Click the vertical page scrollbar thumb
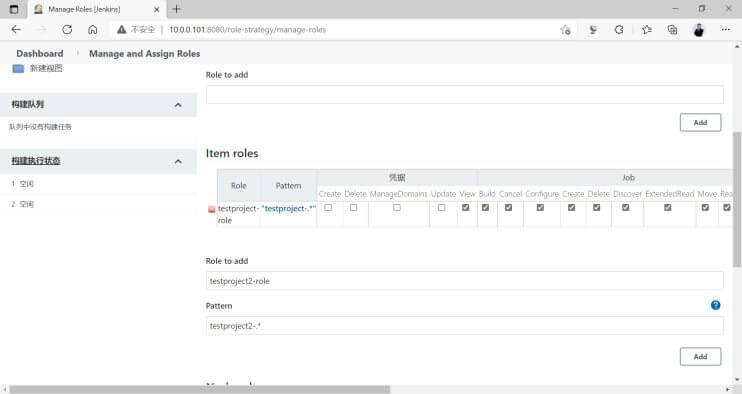This screenshot has height=394, width=742. (737, 200)
